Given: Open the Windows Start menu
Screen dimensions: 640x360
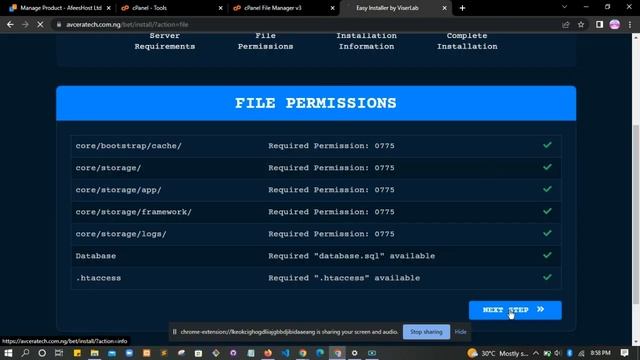Looking at the screenshot, I should pos(8,353).
